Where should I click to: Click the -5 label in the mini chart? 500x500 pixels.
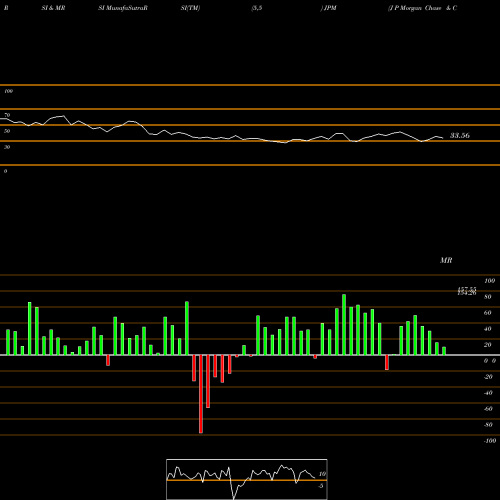point(321,486)
